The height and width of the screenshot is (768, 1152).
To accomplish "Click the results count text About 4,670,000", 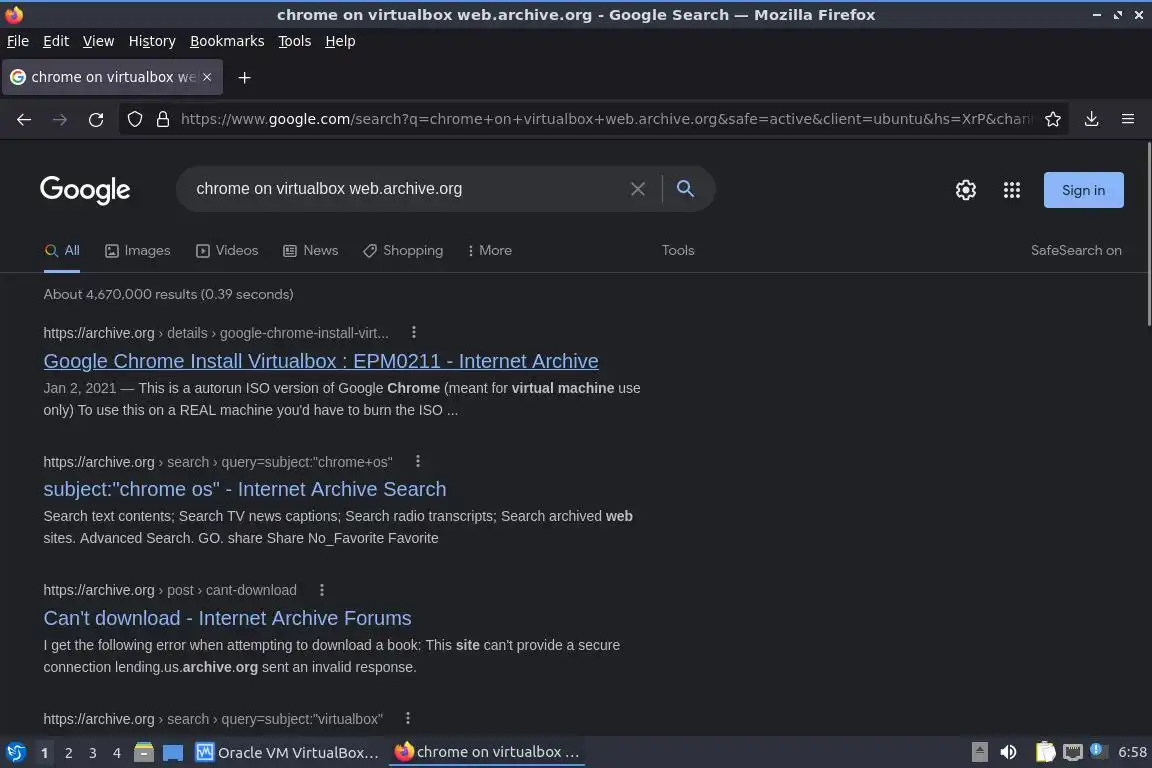I will pyautogui.click(x=168, y=294).
